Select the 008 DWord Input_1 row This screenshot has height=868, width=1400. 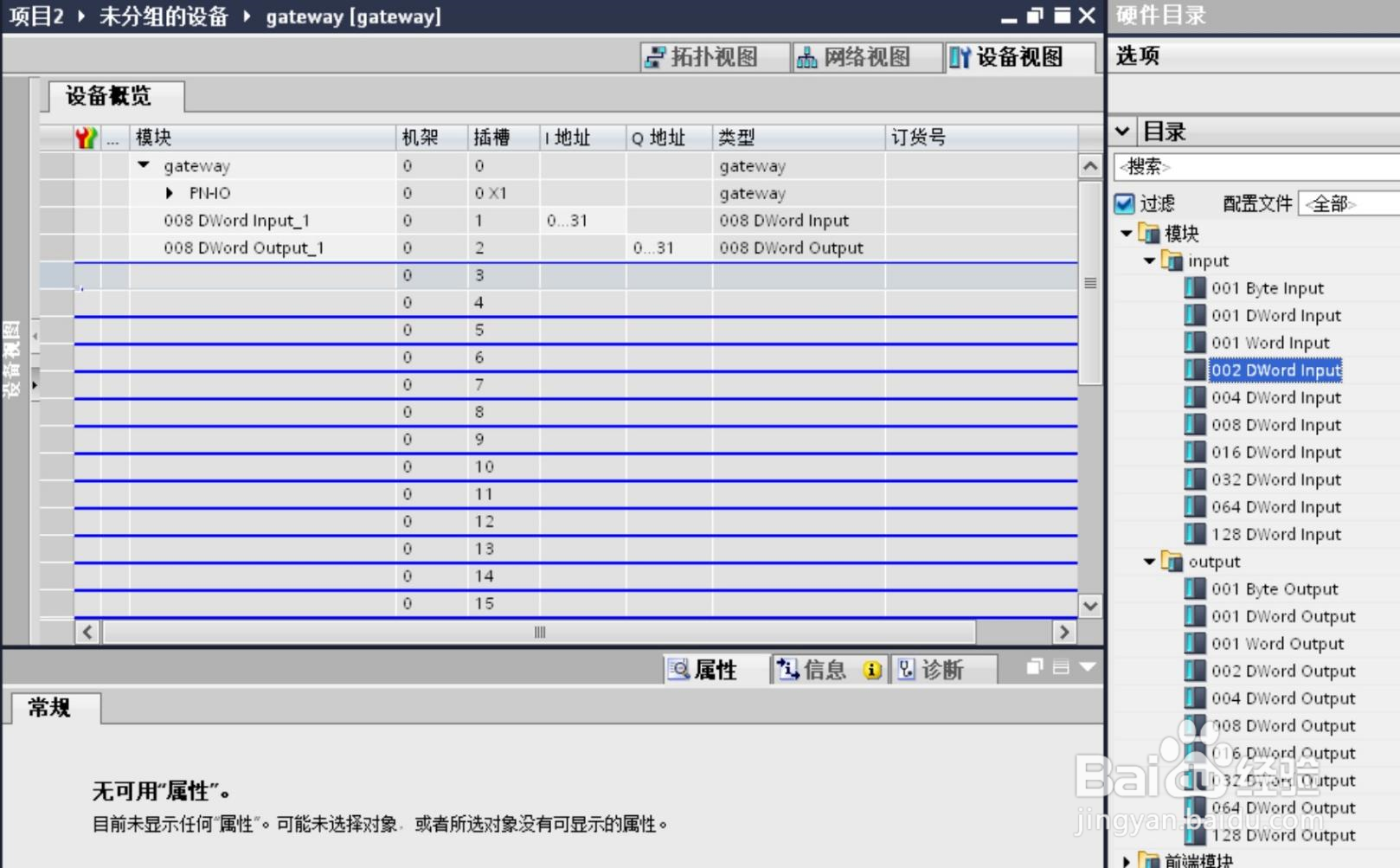pyautogui.click(x=558, y=221)
